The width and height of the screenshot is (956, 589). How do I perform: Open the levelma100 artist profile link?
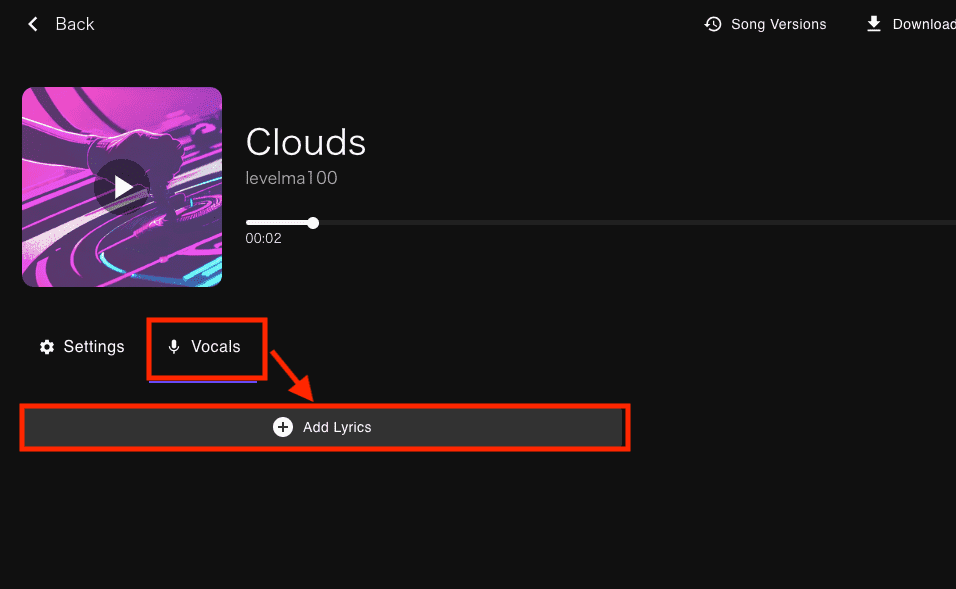coord(291,178)
